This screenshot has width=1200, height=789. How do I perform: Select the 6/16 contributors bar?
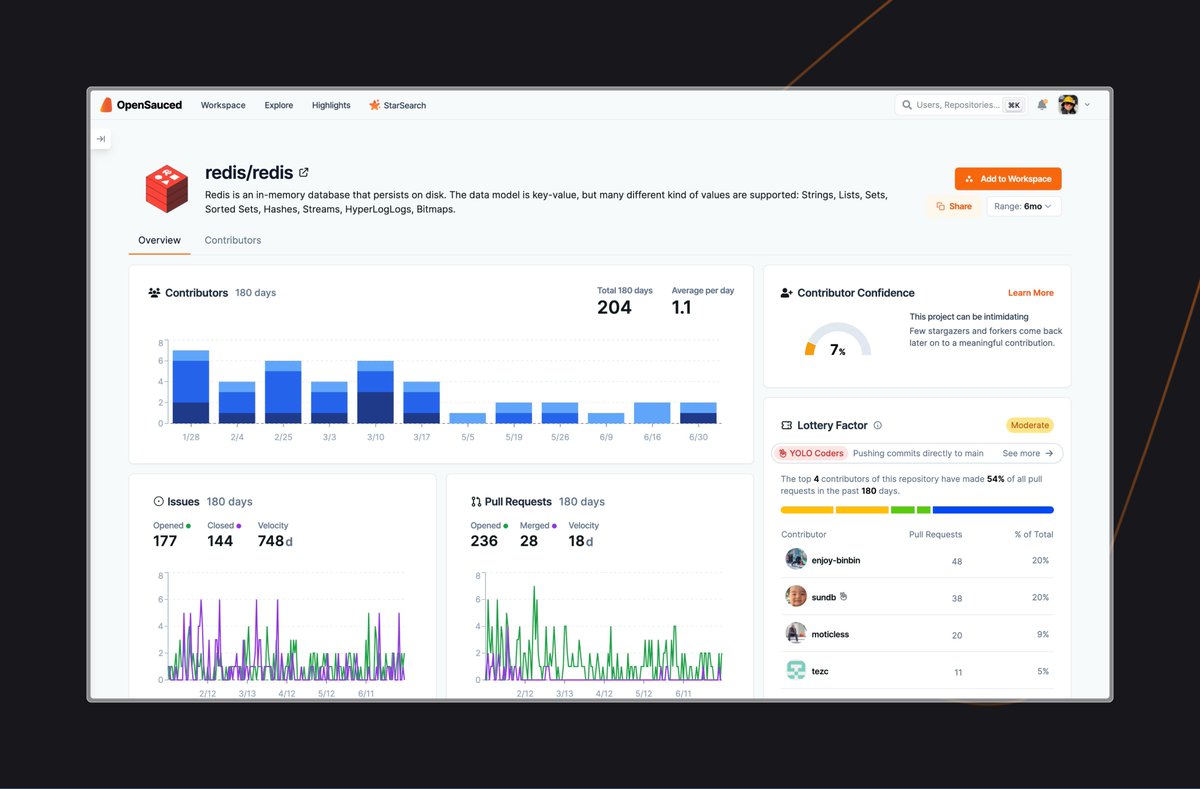pyautogui.click(x=652, y=413)
